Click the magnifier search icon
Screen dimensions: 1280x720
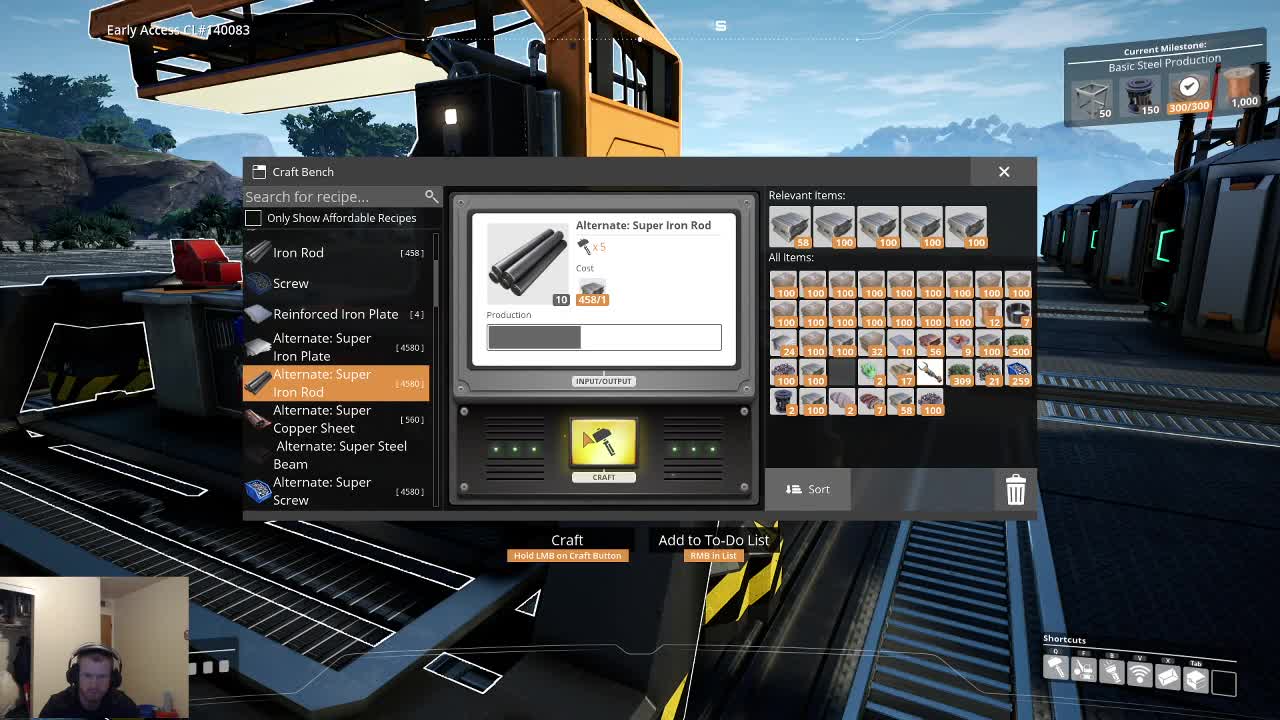tap(431, 196)
